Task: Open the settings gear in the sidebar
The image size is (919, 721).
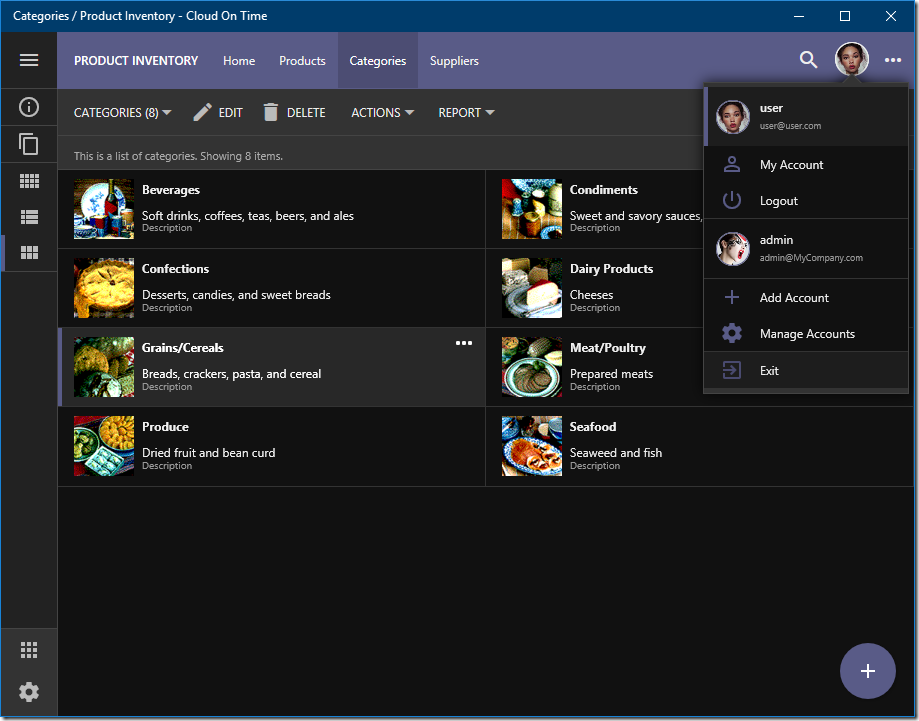Action: click(x=29, y=692)
